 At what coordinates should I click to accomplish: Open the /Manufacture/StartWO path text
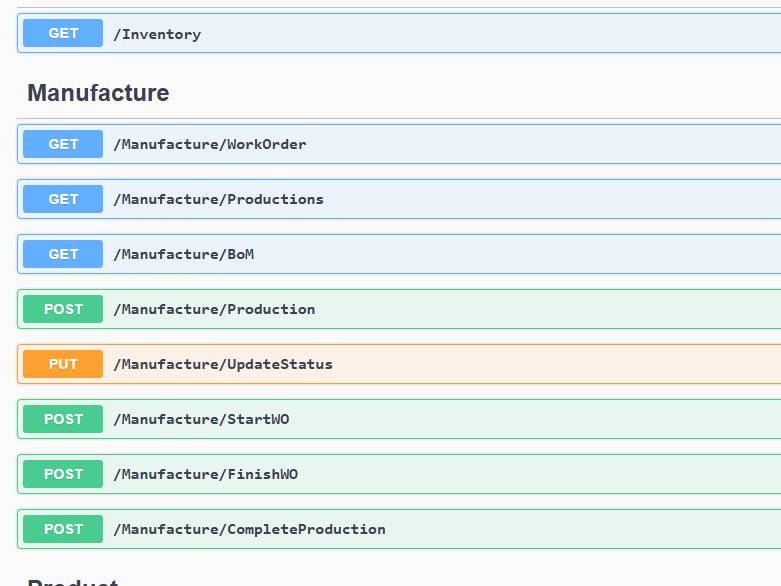coord(201,419)
